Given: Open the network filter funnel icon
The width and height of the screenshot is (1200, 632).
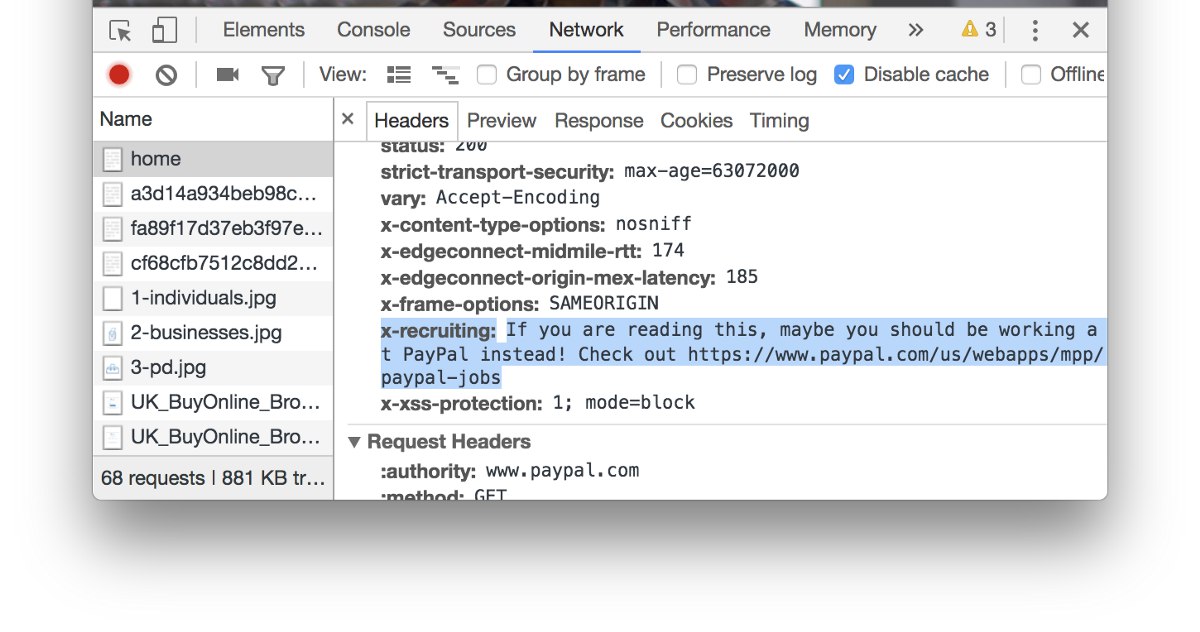Looking at the screenshot, I should pos(272,75).
